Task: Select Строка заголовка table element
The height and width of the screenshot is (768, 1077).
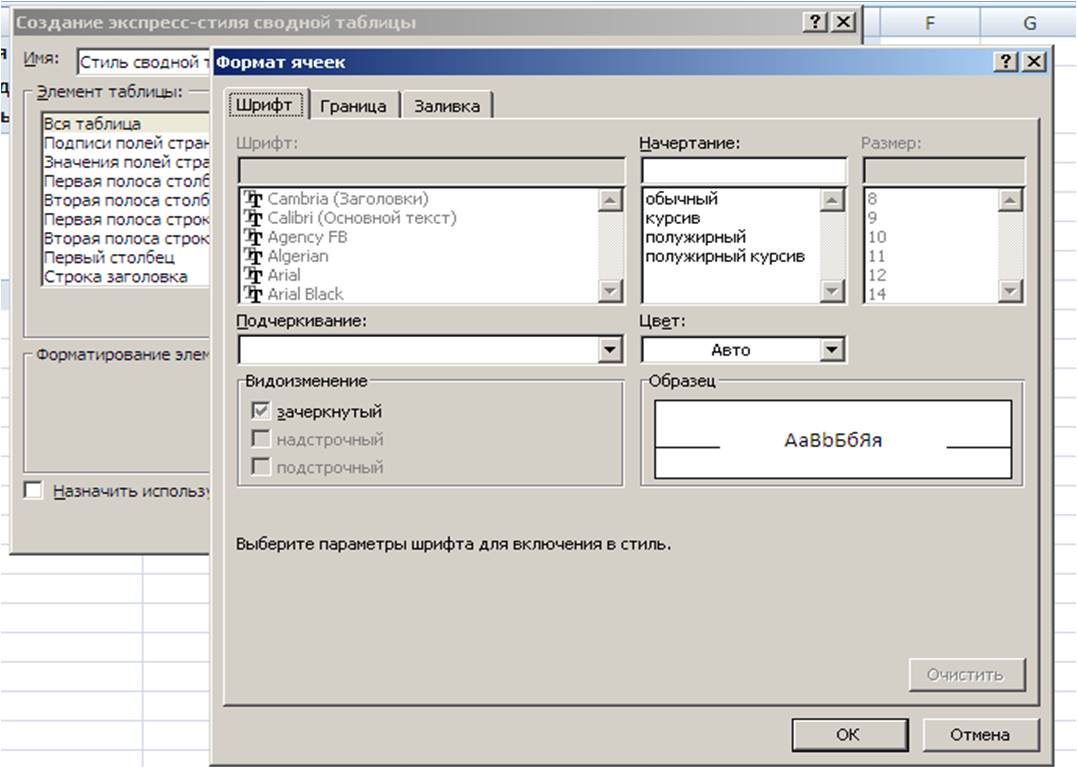Action: click(x=115, y=277)
